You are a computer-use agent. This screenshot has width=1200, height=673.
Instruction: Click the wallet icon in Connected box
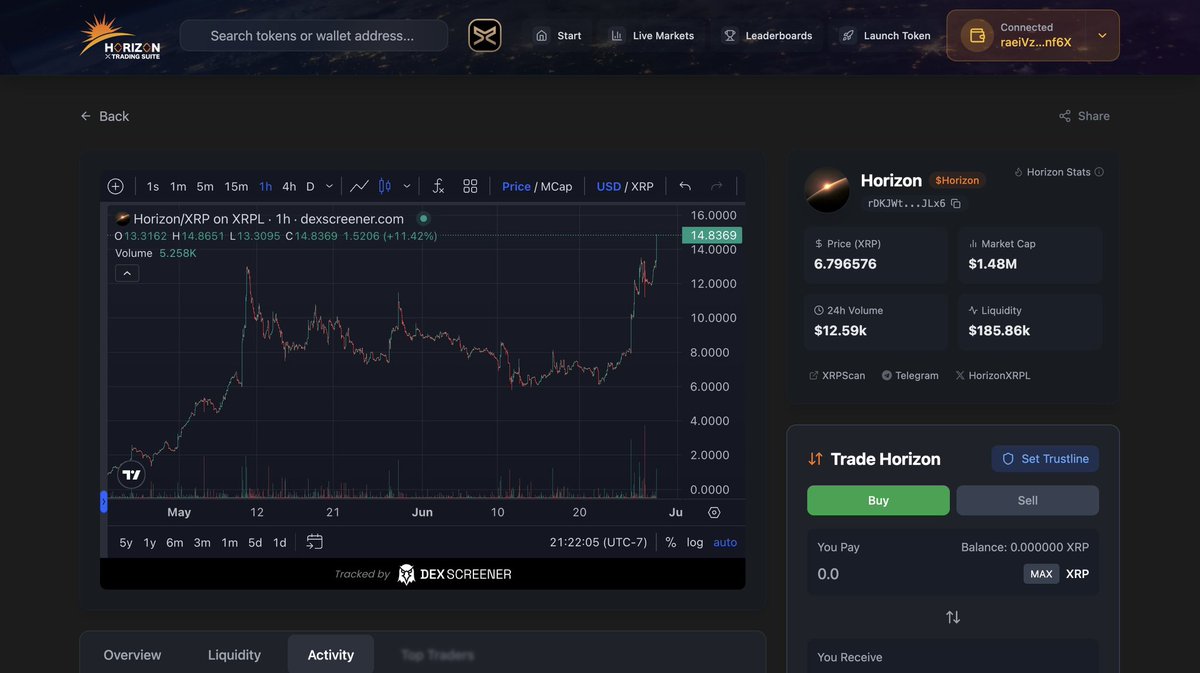(976, 36)
